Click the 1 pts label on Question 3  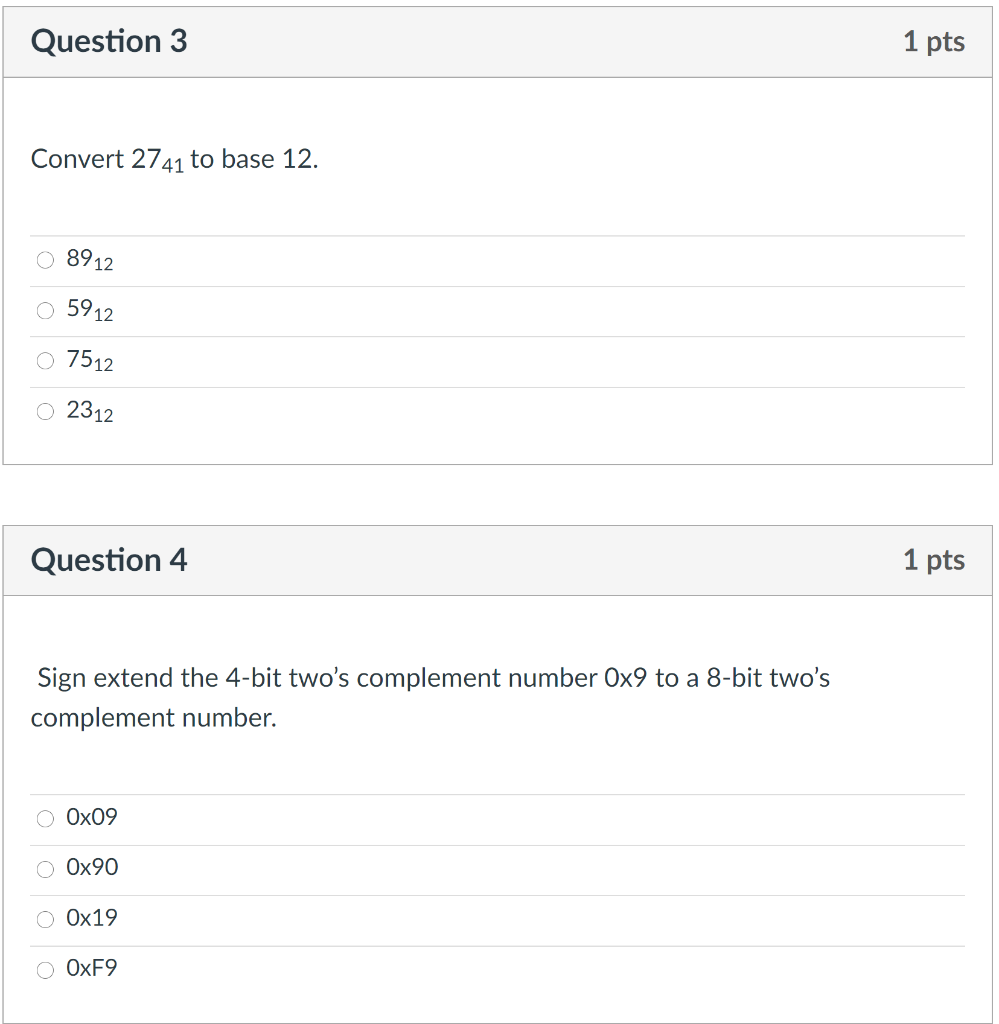[x=934, y=42]
